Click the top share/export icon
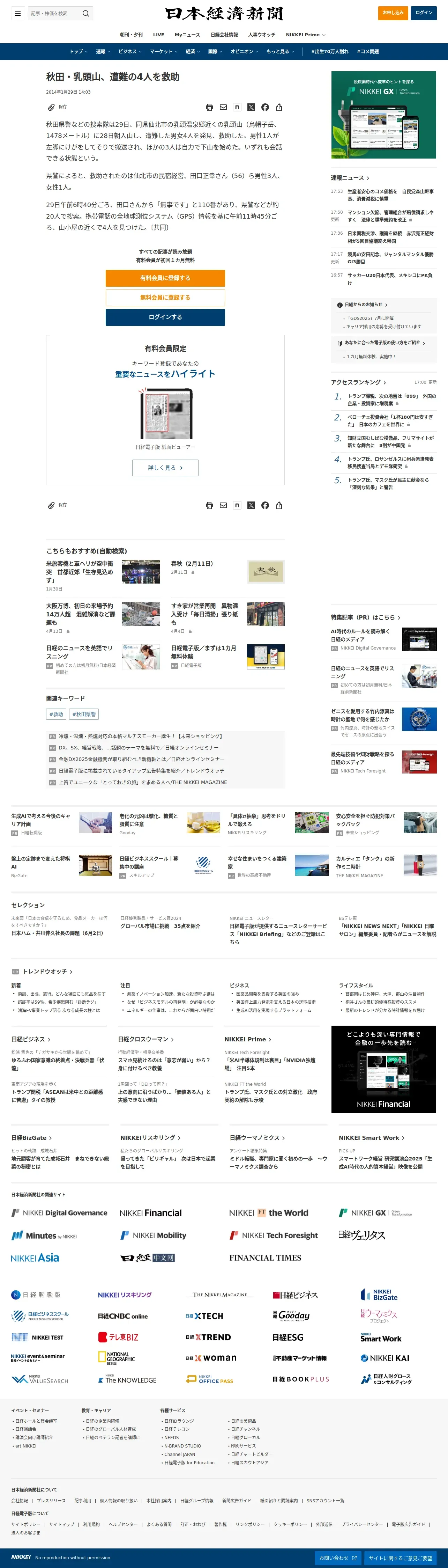 [x=279, y=107]
